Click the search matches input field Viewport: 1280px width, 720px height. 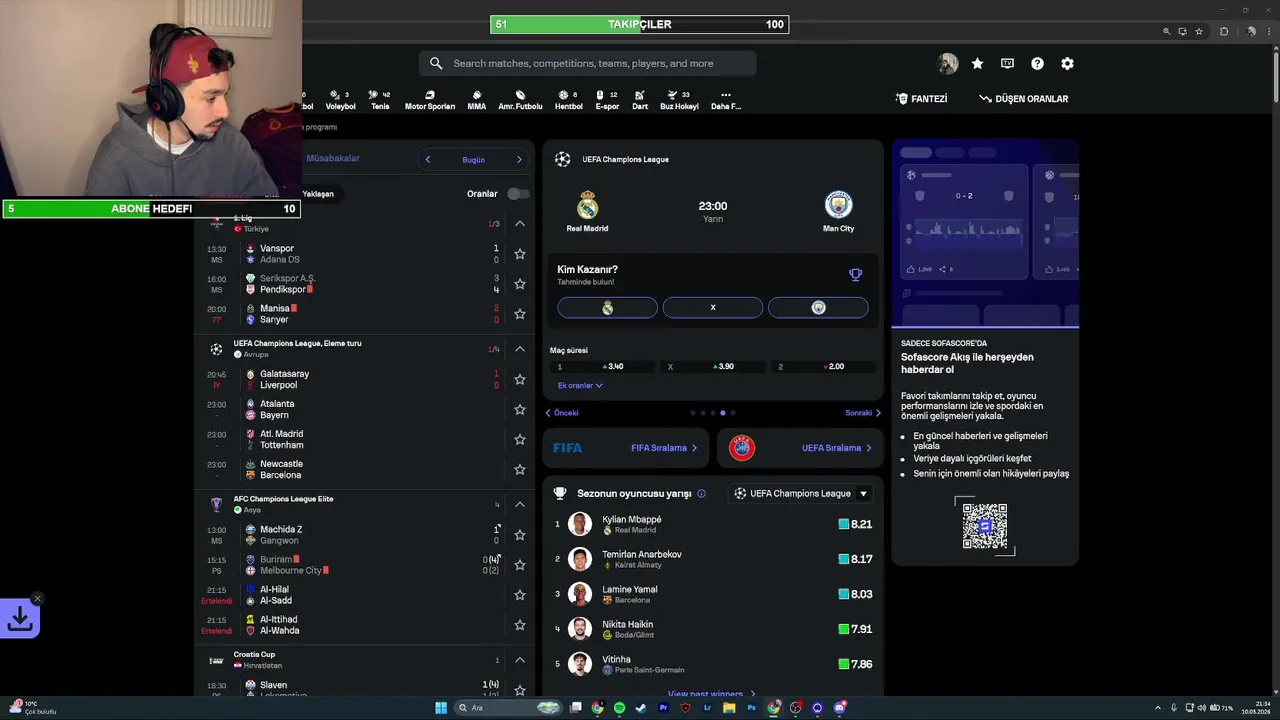click(588, 63)
